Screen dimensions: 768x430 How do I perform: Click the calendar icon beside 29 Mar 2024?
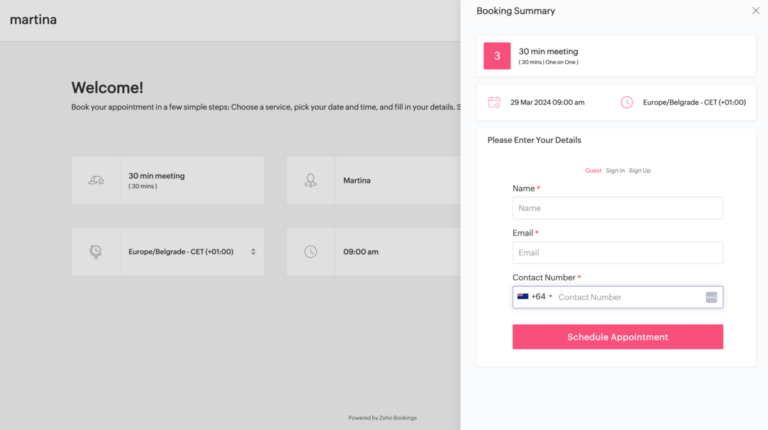coord(494,102)
